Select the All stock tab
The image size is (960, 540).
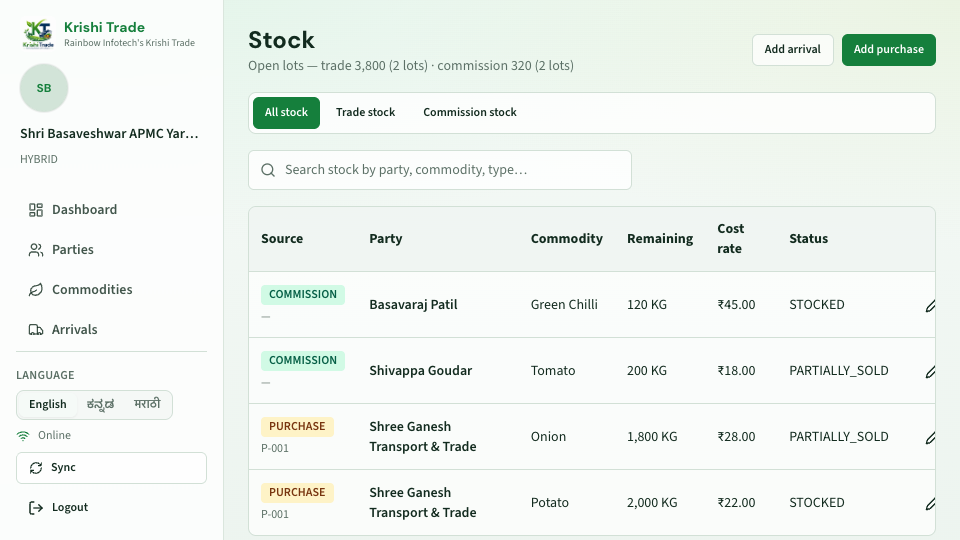[286, 113]
